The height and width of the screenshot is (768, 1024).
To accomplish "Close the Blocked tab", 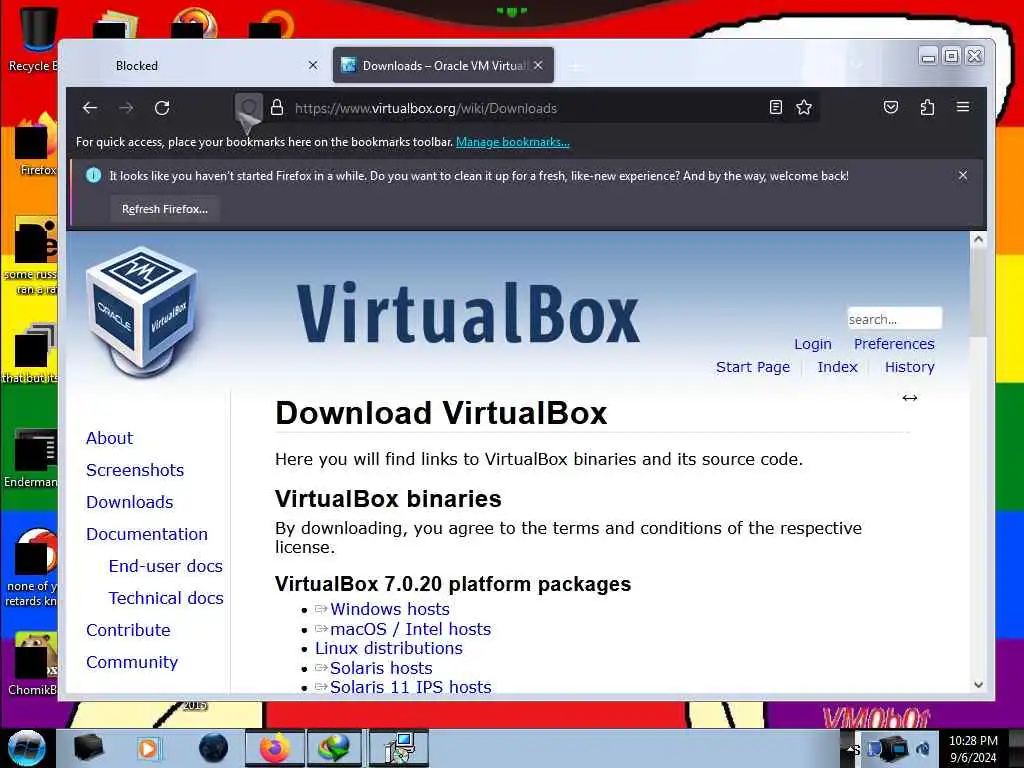I will [x=313, y=65].
